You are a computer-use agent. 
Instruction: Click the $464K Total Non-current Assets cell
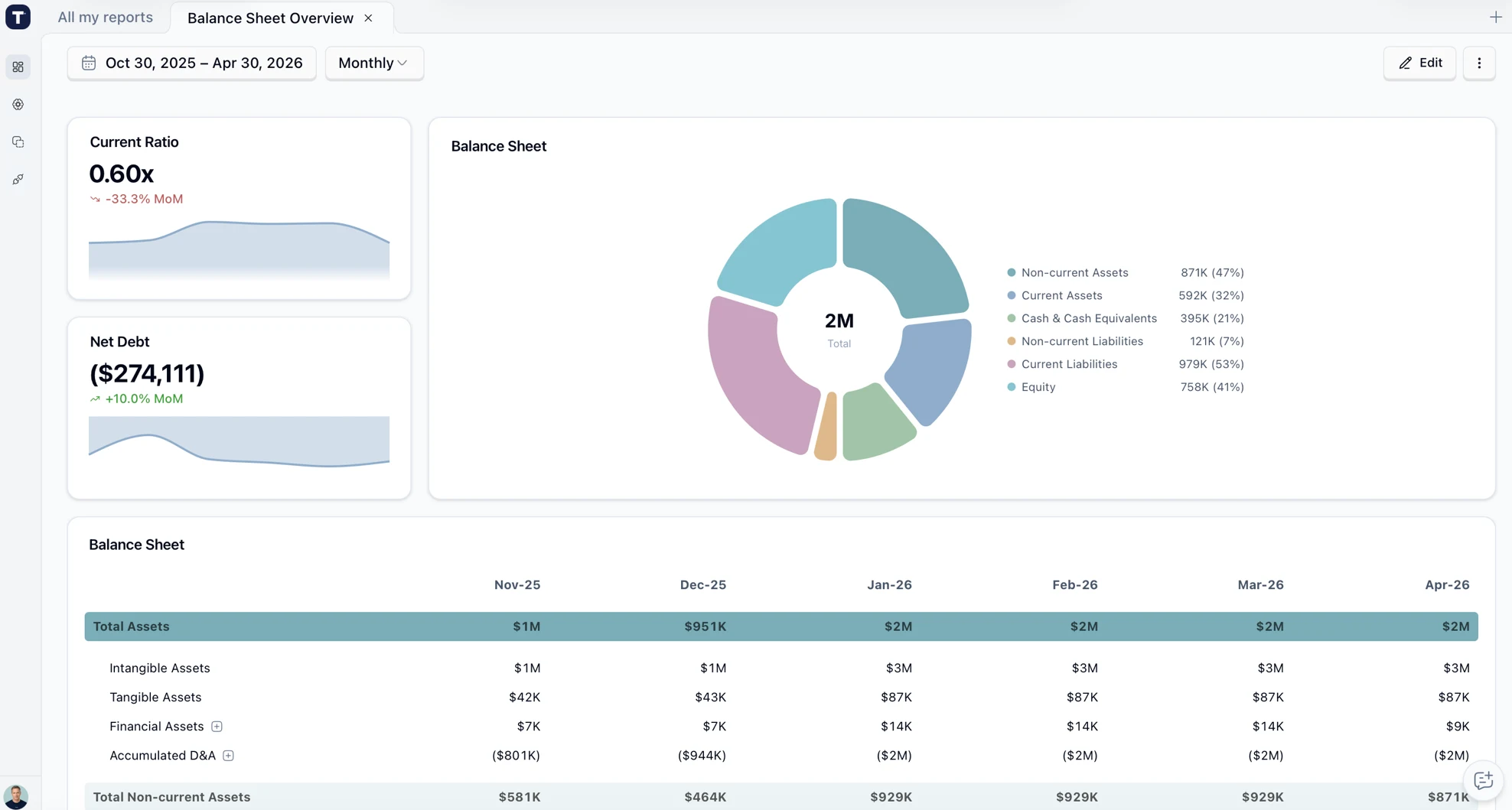point(705,797)
